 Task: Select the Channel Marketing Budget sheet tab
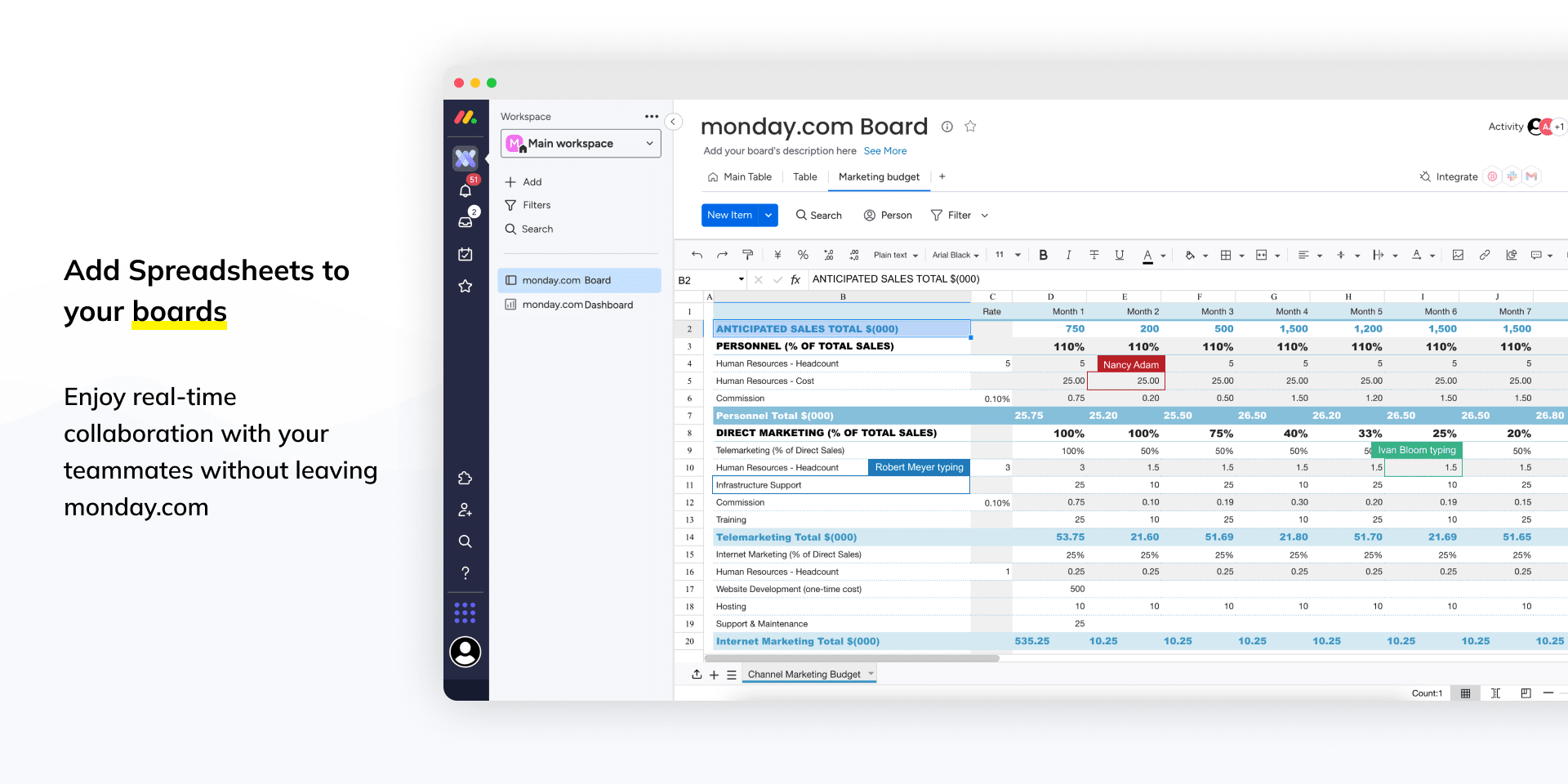[808, 674]
